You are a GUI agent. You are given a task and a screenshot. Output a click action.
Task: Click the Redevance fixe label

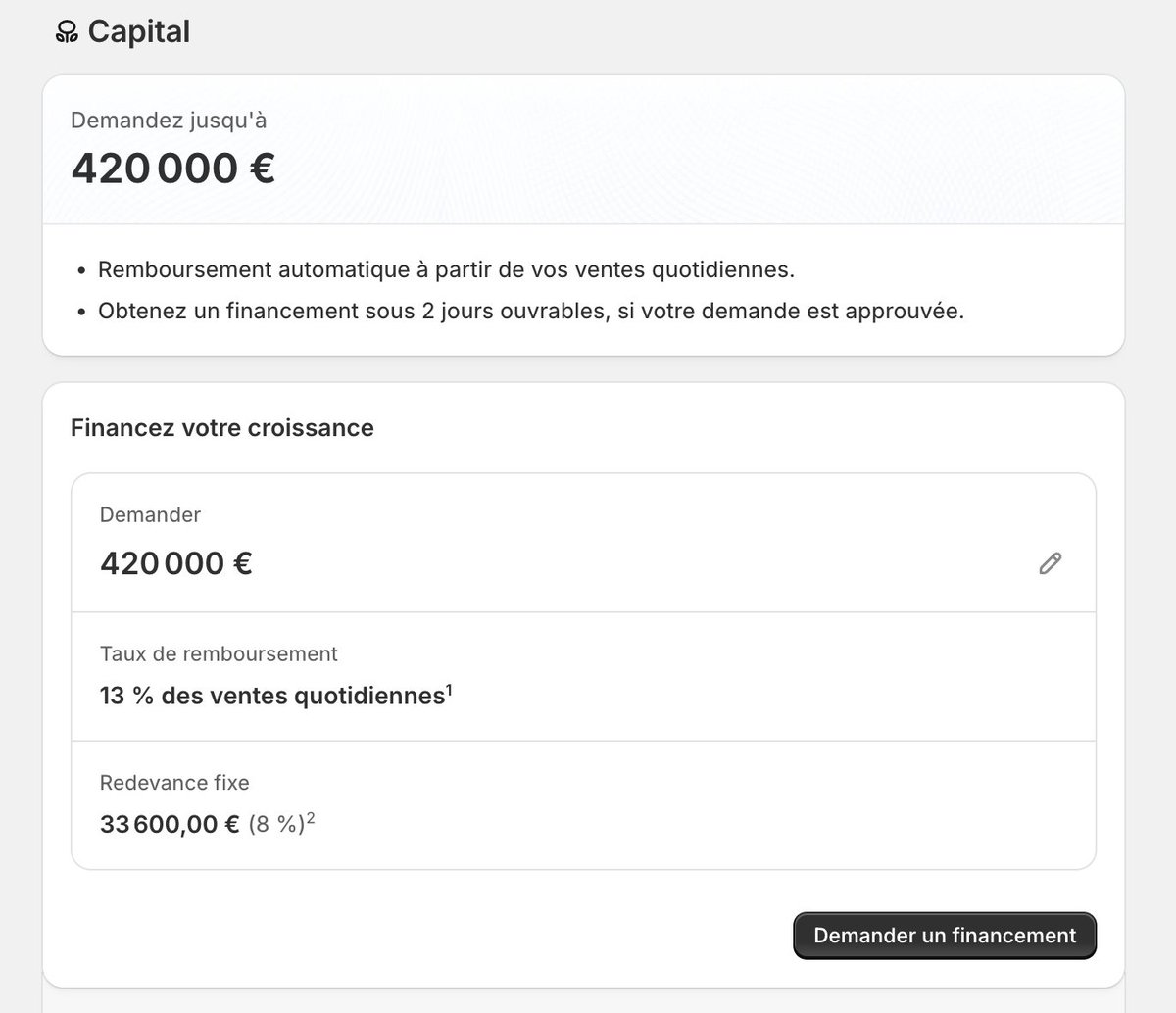point(174,783)
